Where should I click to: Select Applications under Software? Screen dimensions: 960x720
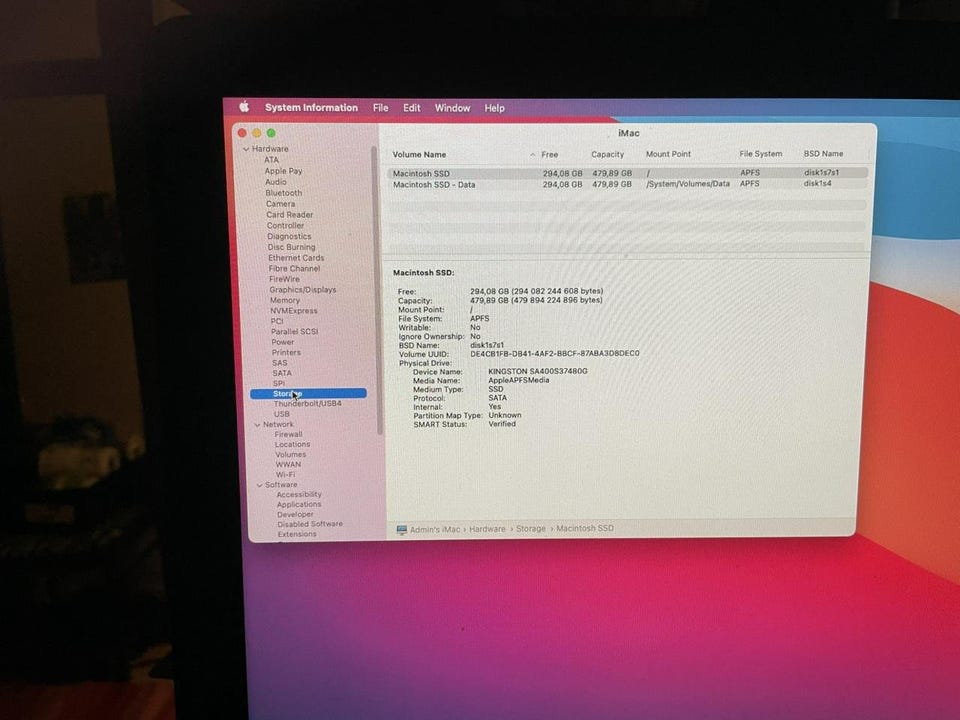point(299,504)
